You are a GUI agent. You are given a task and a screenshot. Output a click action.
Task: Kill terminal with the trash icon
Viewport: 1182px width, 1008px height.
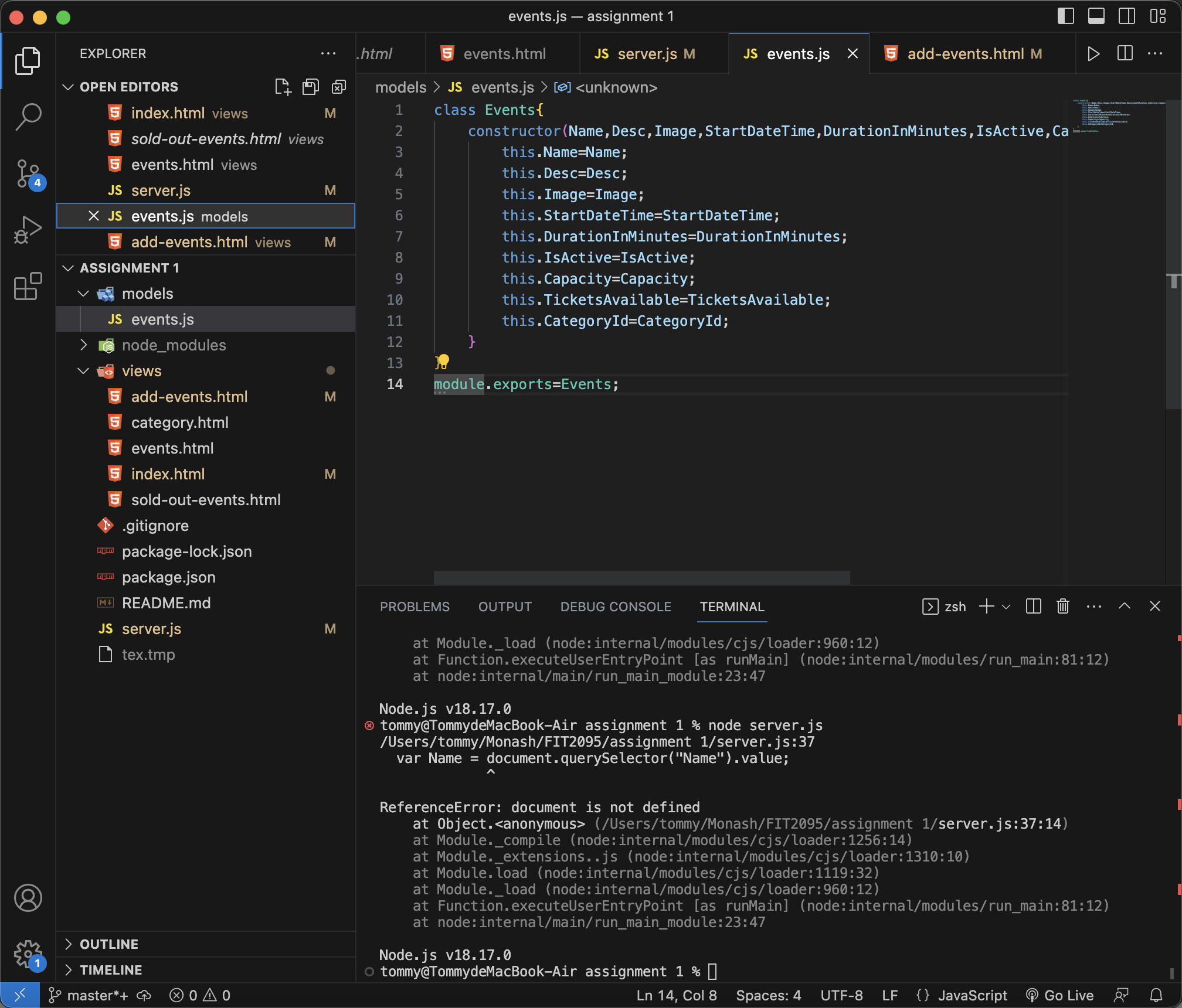[x=1063, y=606]
